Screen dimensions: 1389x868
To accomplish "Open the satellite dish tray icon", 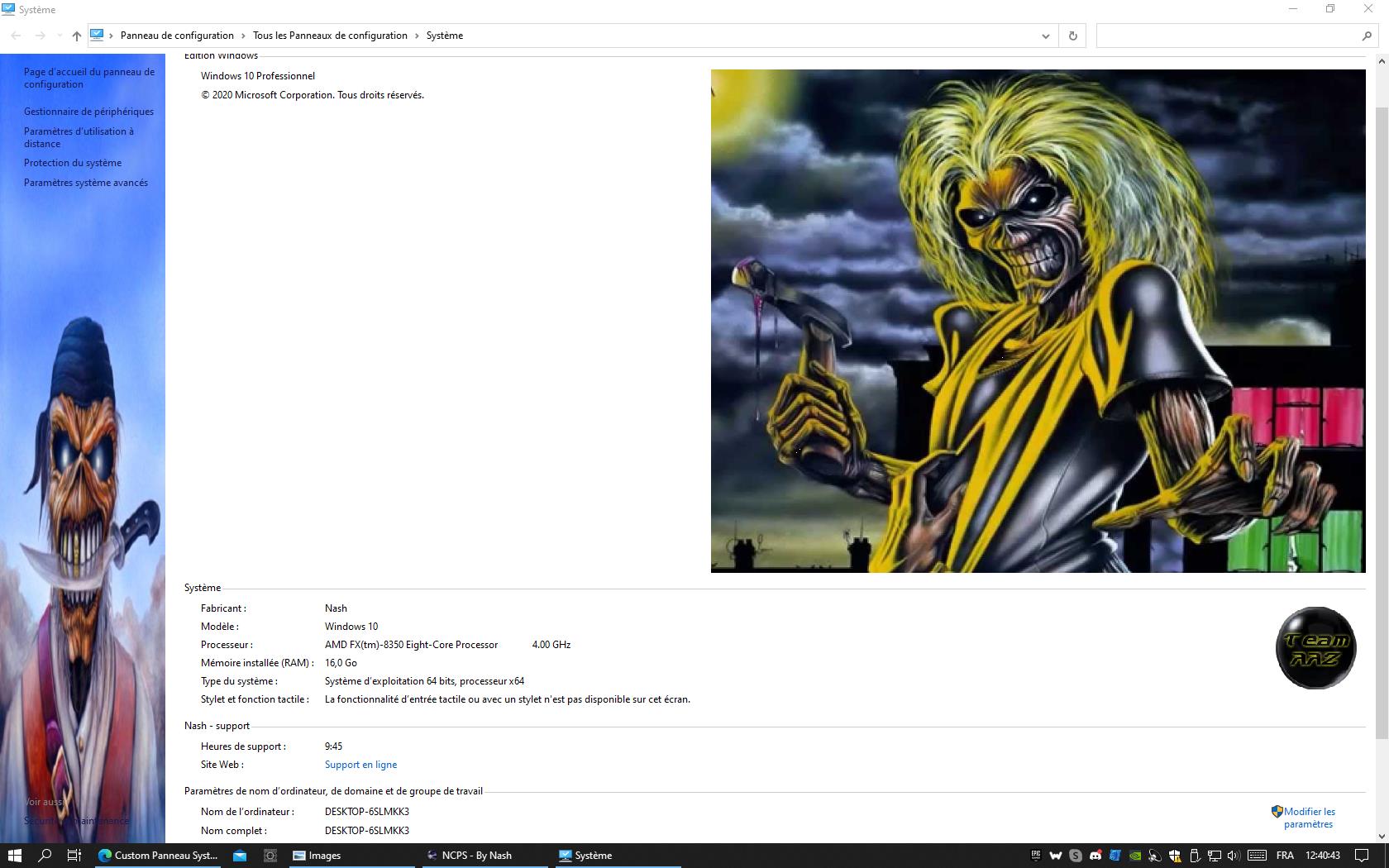I will click(x=1155, y=856).
